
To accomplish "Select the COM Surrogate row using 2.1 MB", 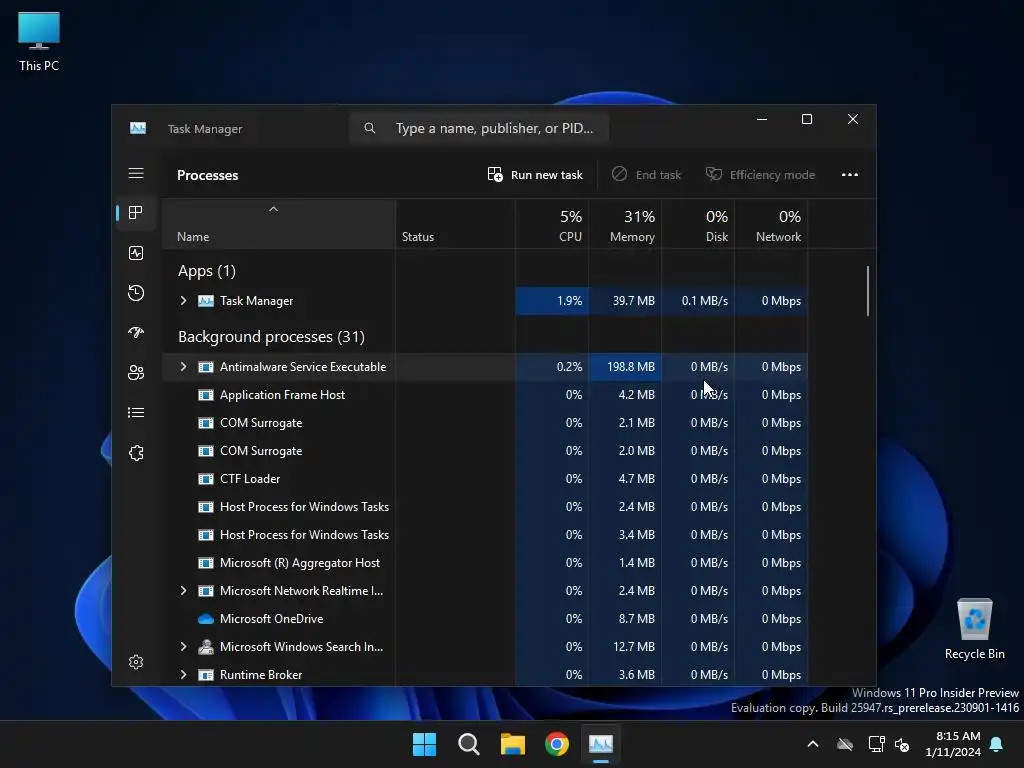I will coord(485,423).
